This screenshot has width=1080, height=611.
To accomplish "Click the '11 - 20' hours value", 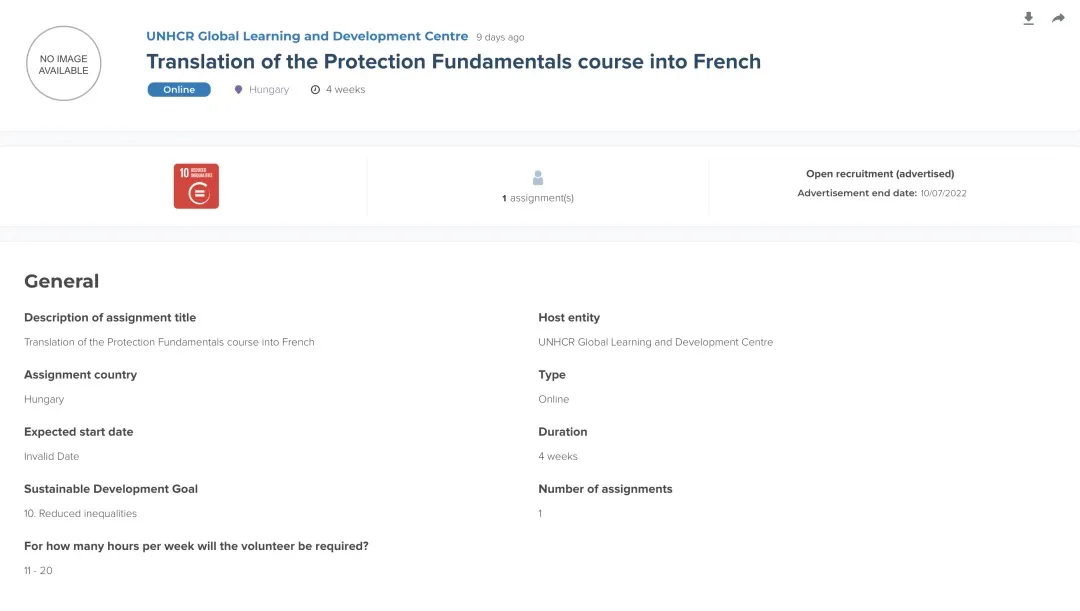I will pos(38,570).
